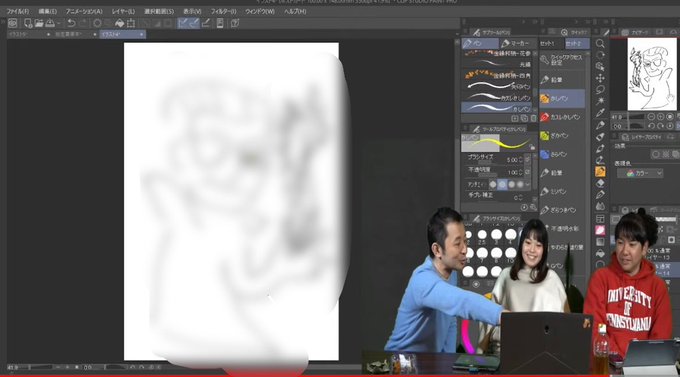Select the Zoom magnifier tool
Image resolution: width=680 pixels, height=377 pixels.
[600, 43]
